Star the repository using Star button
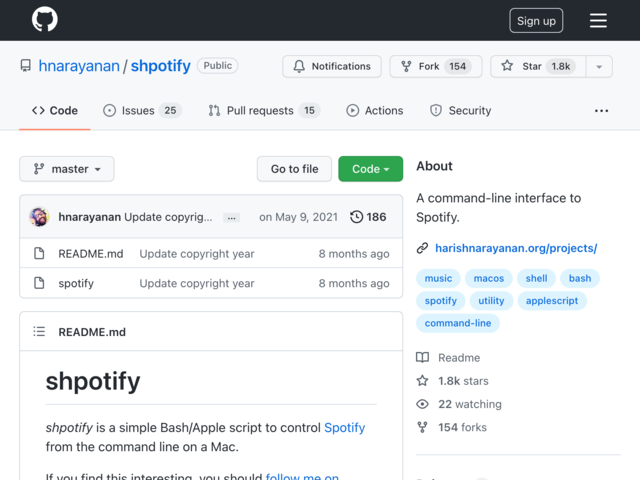The width and height of the screenshot is (640, 480). [538, 66]
